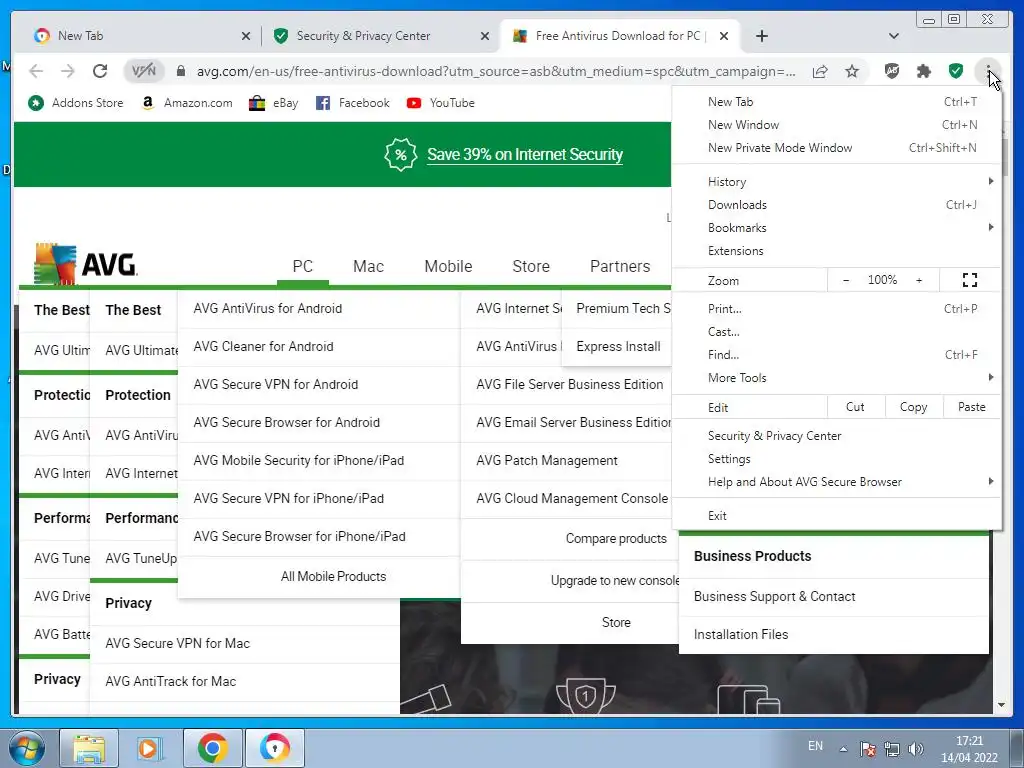Open Settings from the menu
Viewport: 1024px width, 768px height.
(836, 458)
